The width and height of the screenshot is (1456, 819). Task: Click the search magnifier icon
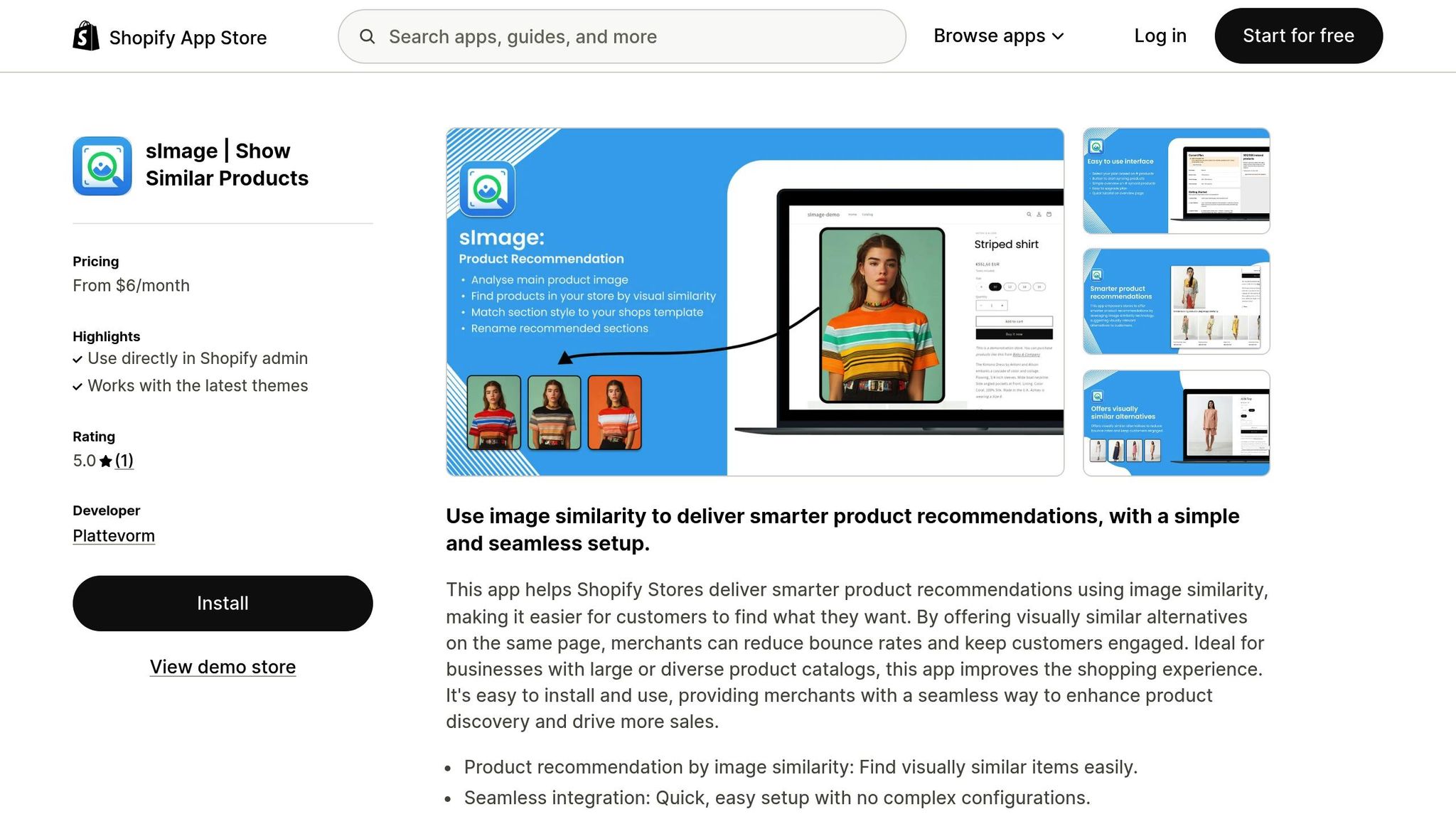[367, 36]
